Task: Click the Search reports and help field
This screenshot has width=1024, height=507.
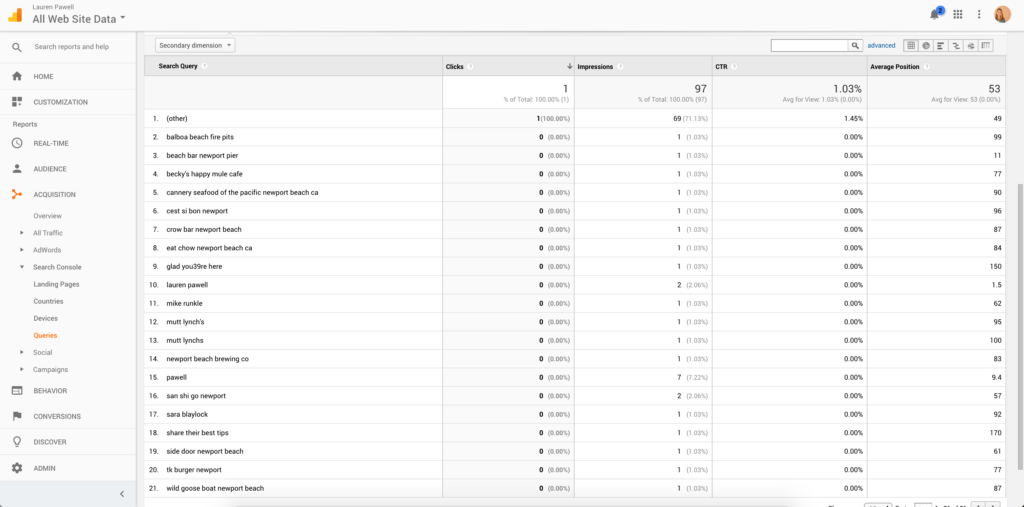Action: click(x=72, y=47)
